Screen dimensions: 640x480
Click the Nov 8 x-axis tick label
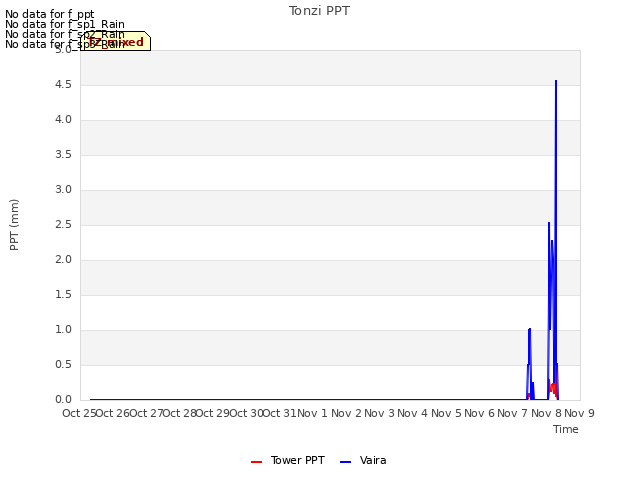[x=546, y=413]
